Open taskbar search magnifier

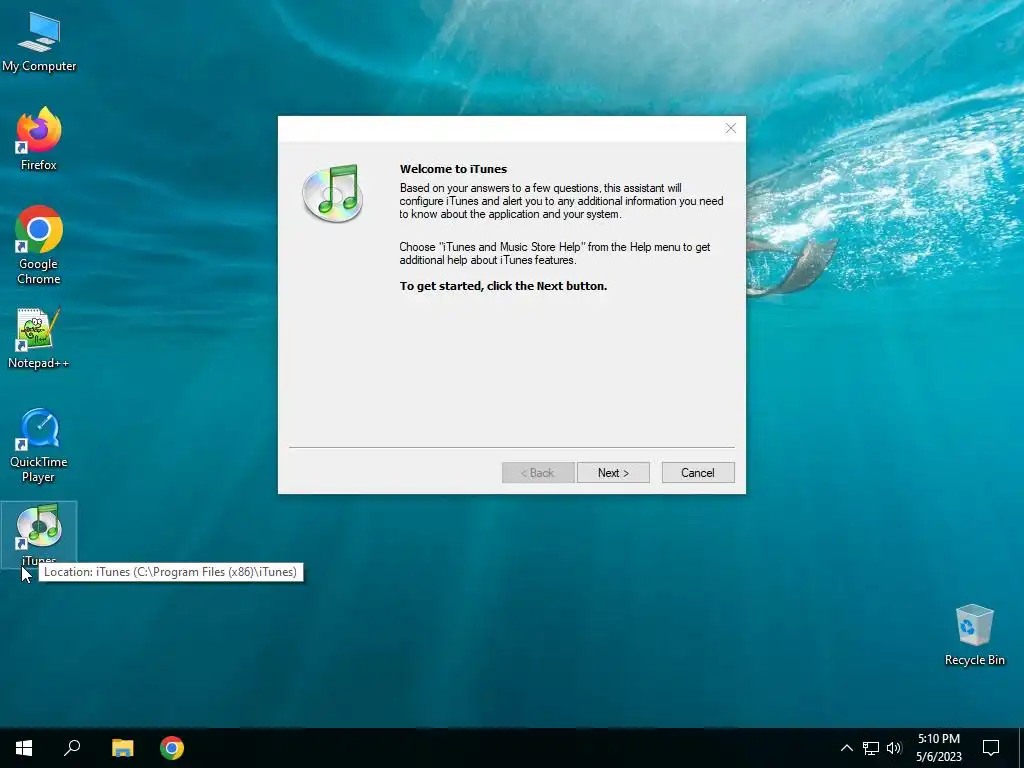tap(72, 748)
